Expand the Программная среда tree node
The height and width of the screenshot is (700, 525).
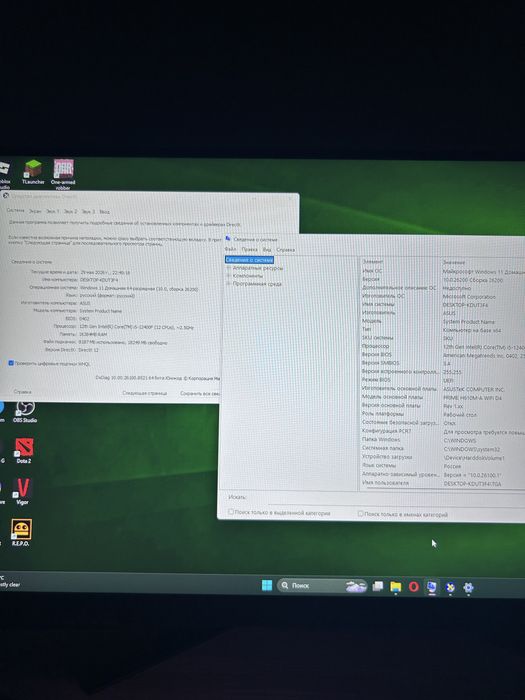coord(229,284)
